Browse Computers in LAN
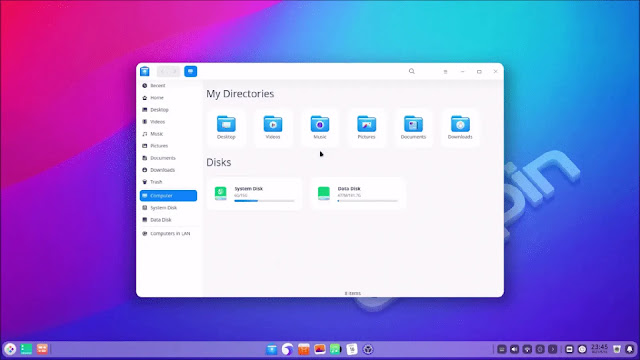640x360 pixels. [168, 233]
